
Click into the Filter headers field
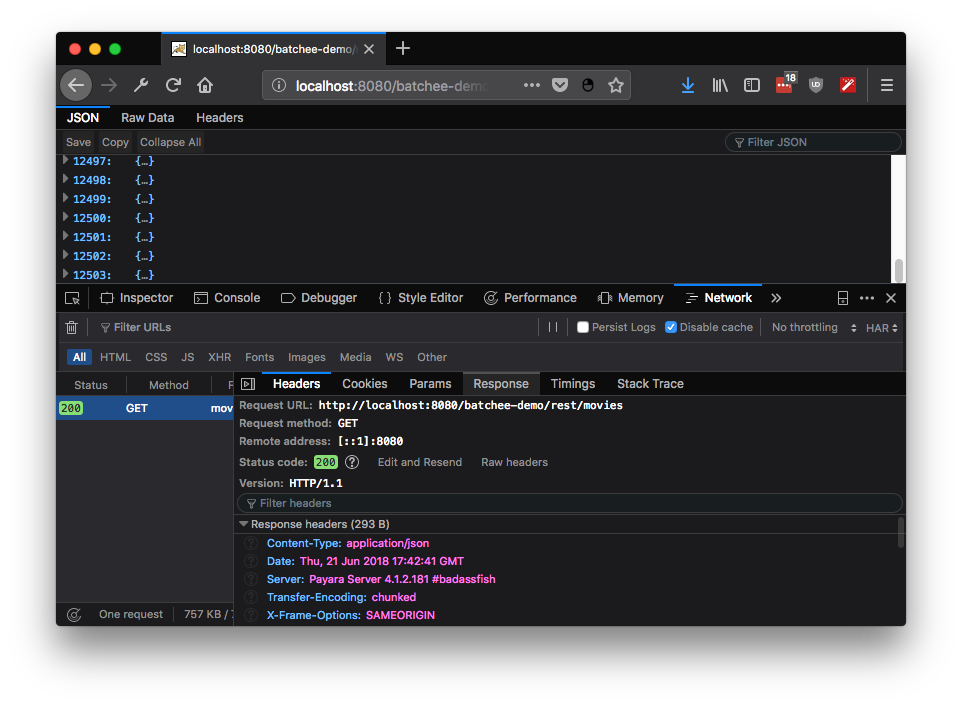tap(570, 503)
